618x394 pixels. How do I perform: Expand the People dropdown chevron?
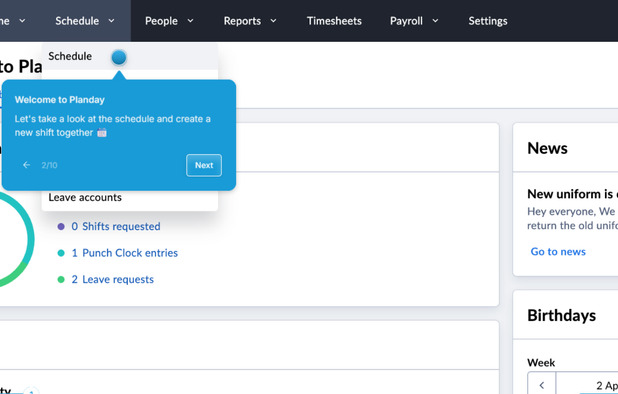pyautogui.click(x=190, y=21)
